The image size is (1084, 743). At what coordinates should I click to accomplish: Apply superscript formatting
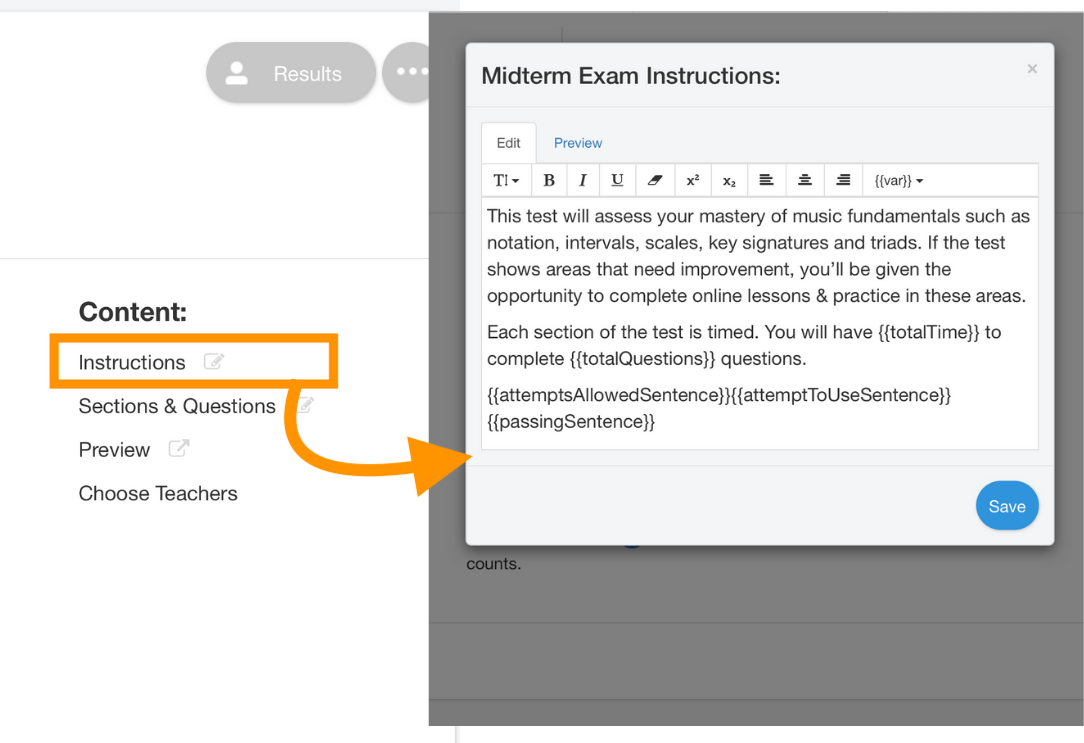[x=693, y=180]
